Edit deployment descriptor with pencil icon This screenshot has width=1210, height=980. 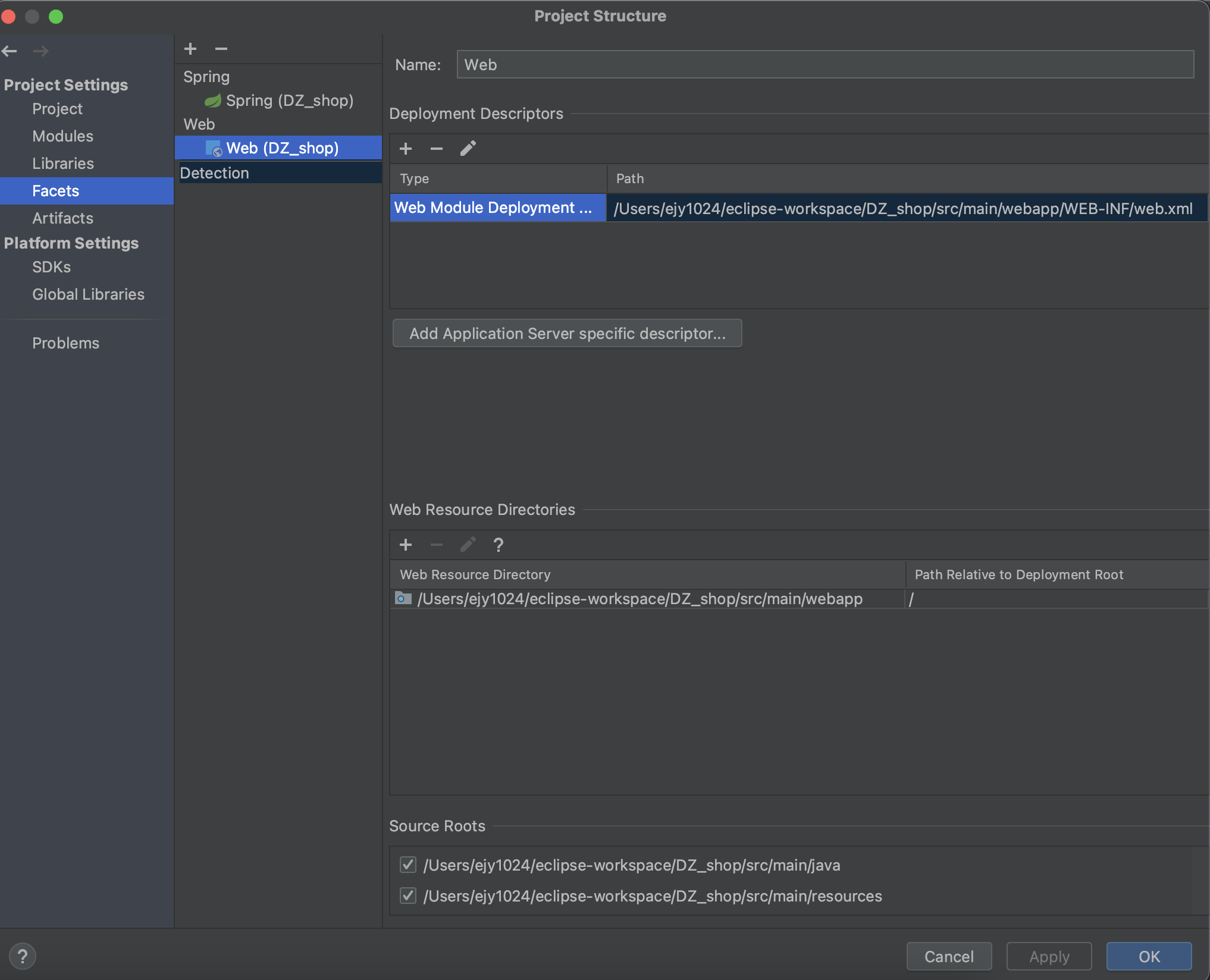468,149
